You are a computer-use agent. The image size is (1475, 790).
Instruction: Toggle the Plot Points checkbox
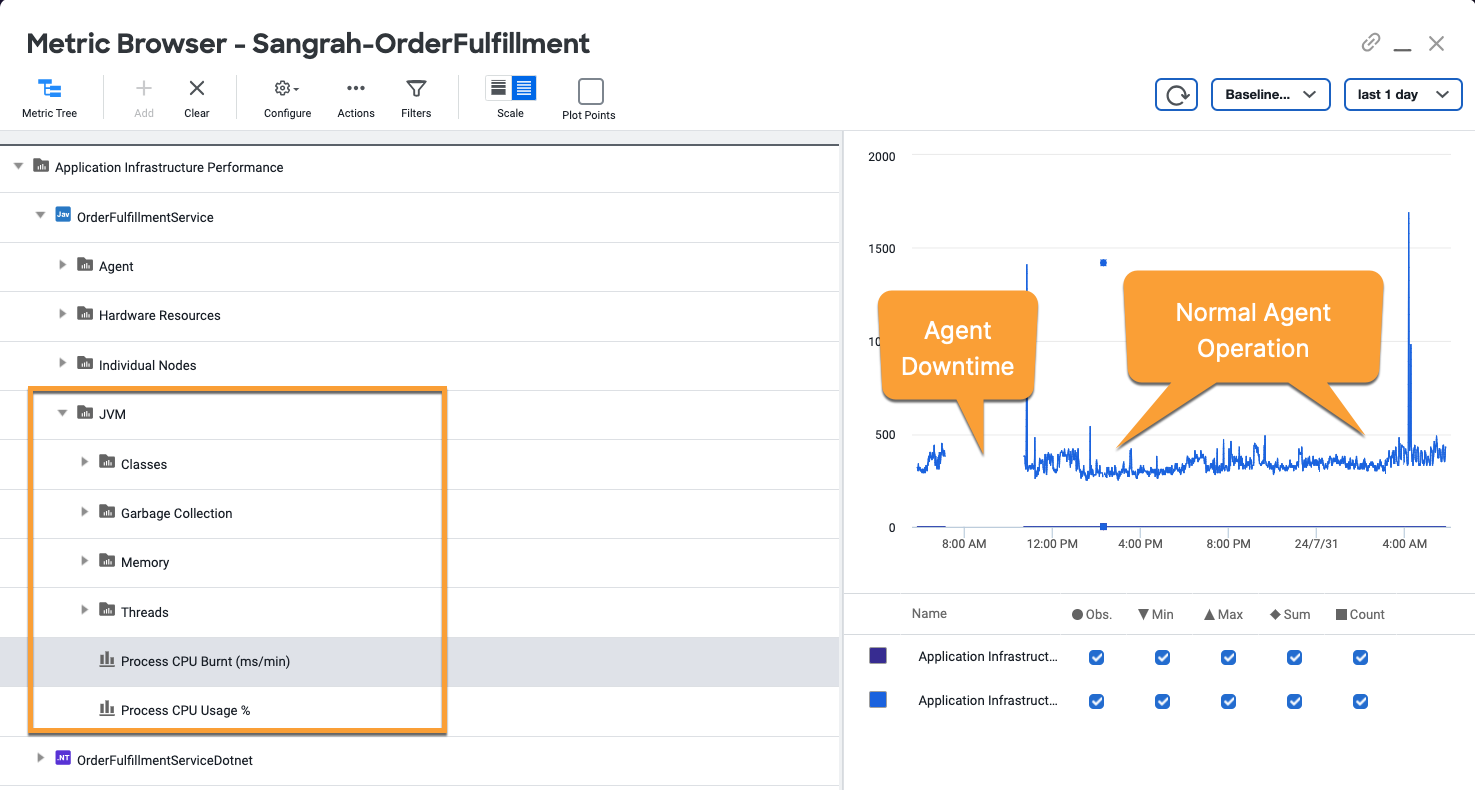(x=590, y=92)
